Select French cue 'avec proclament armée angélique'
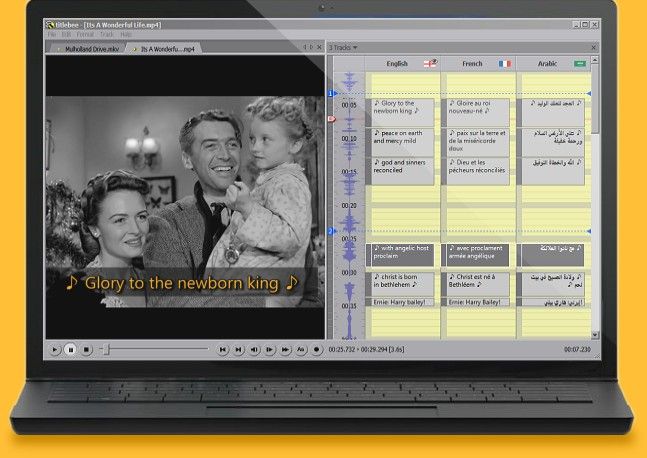This screenshot has width=647, height=458. coord(475,255)
